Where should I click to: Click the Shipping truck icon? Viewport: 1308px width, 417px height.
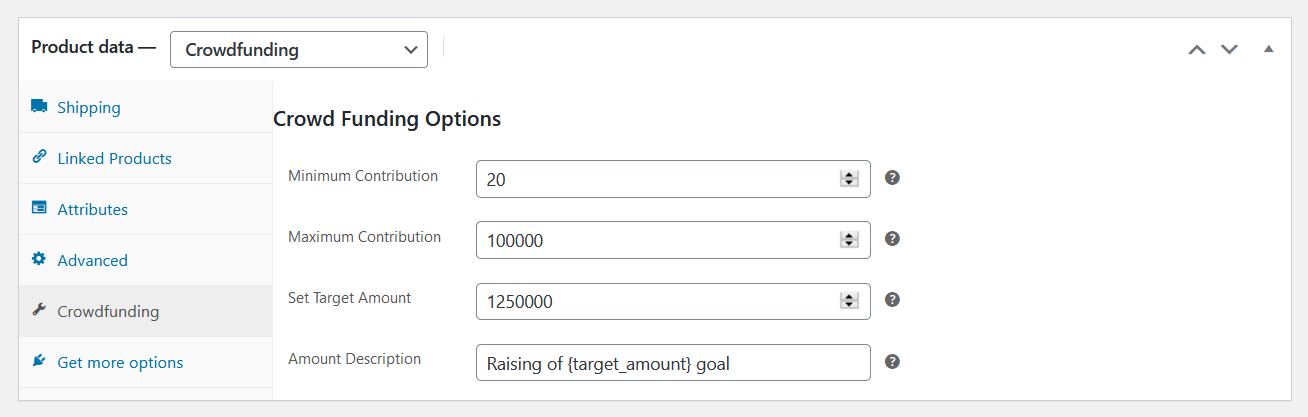[39, 106]
